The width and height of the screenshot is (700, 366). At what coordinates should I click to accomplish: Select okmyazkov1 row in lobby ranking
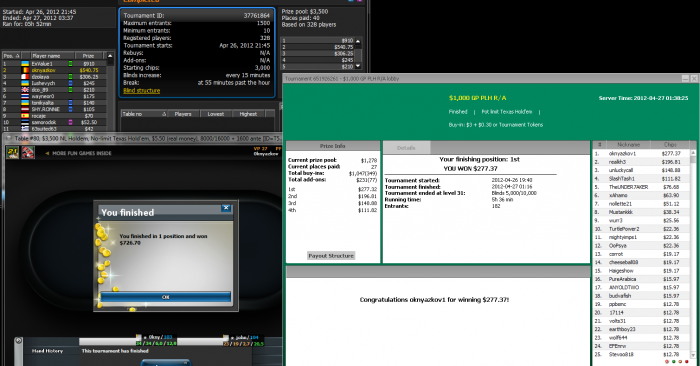point(641,154)
